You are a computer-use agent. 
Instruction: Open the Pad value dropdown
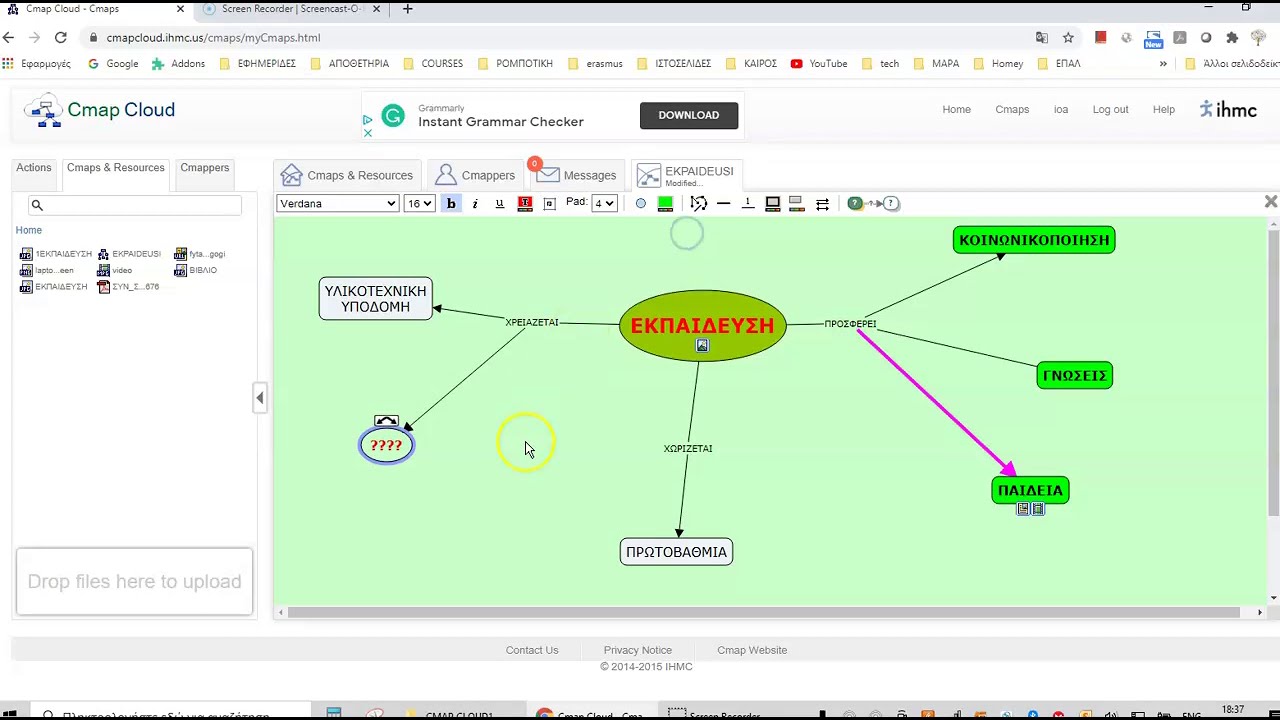click(604, 203)
